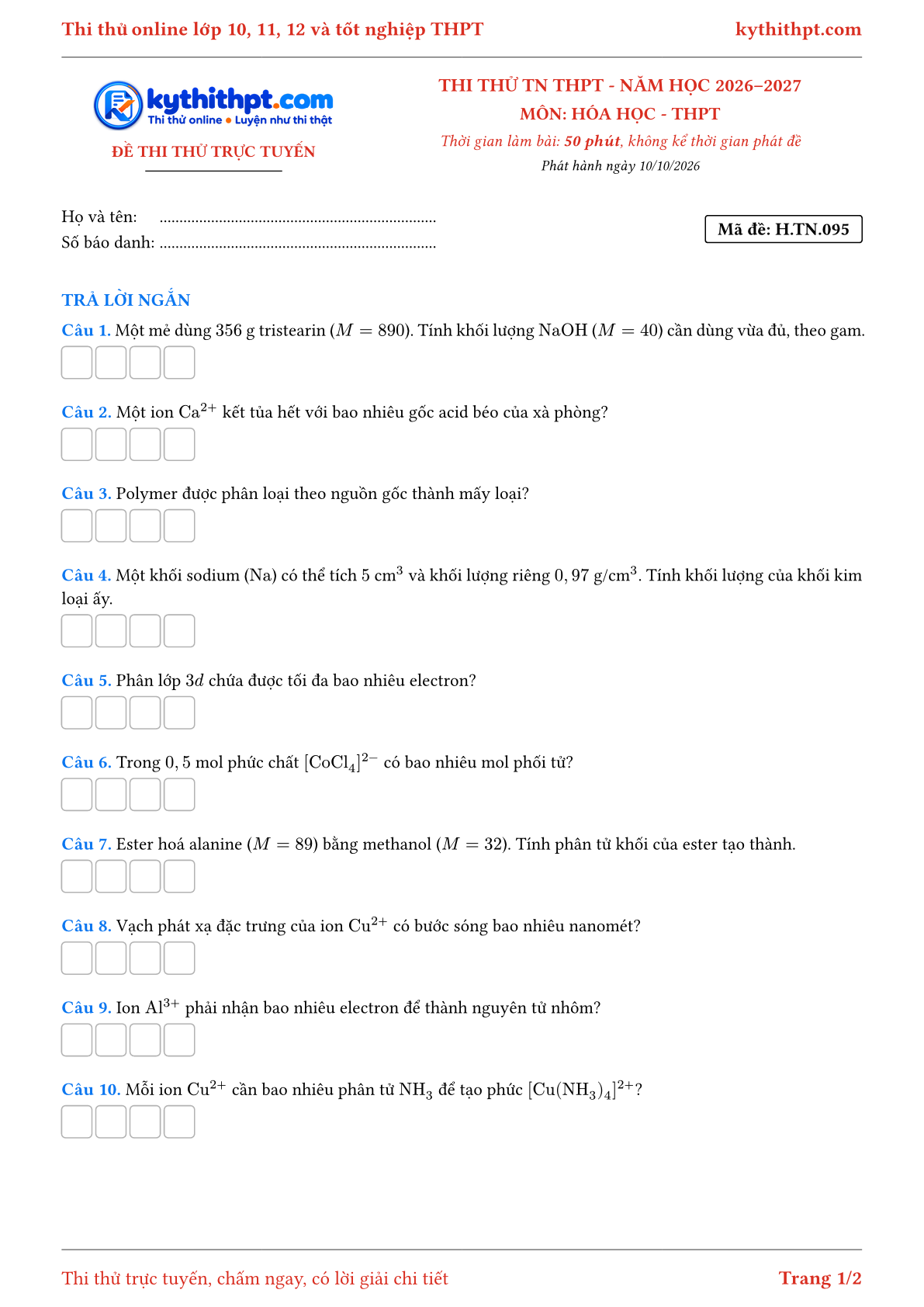Open the kythithpt.com link in the header

pos(798,29)
